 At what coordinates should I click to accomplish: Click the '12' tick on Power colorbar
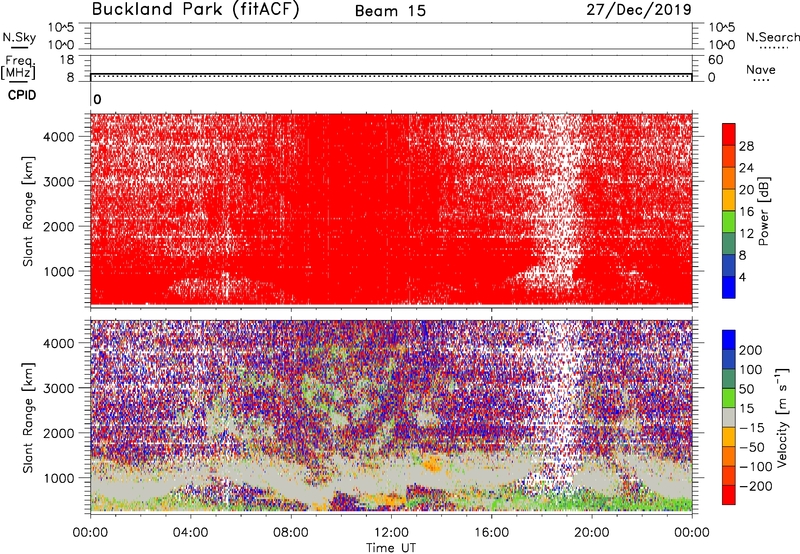tap(746, 234)
